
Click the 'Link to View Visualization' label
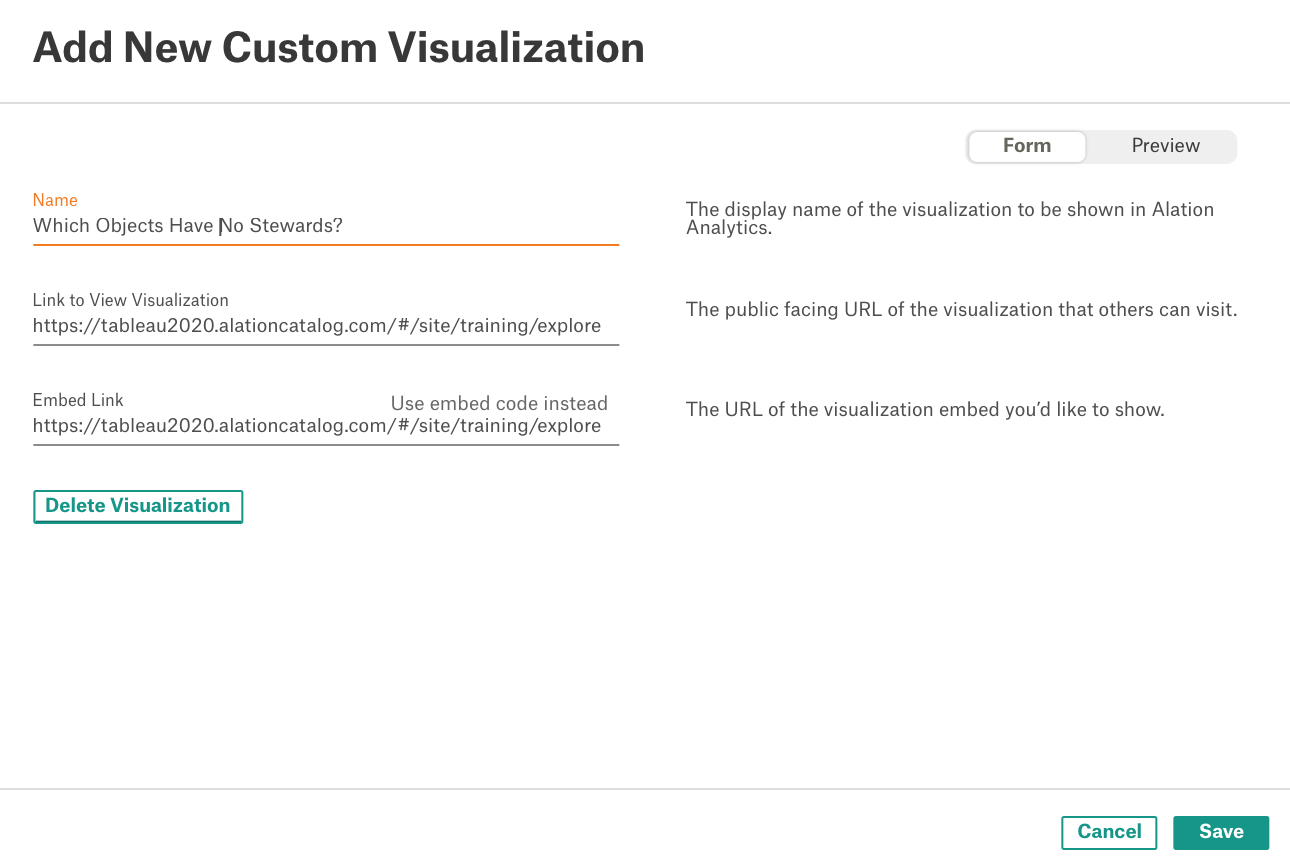131,300
